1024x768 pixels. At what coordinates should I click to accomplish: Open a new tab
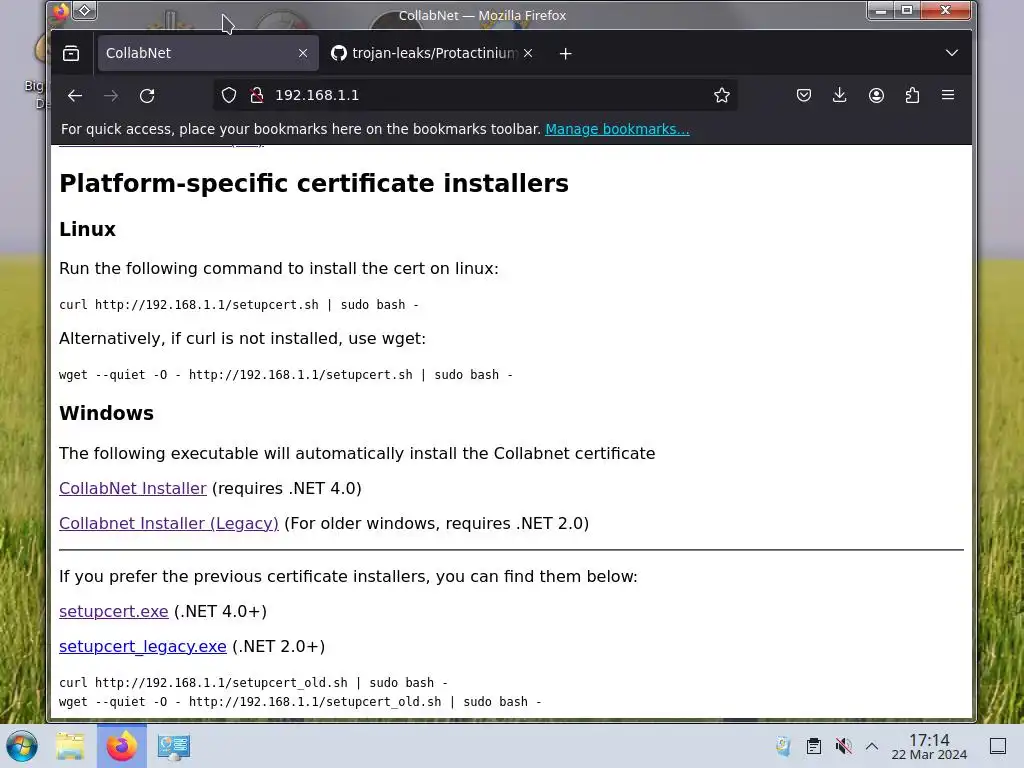pyautogui.click(x=566, y=54)
